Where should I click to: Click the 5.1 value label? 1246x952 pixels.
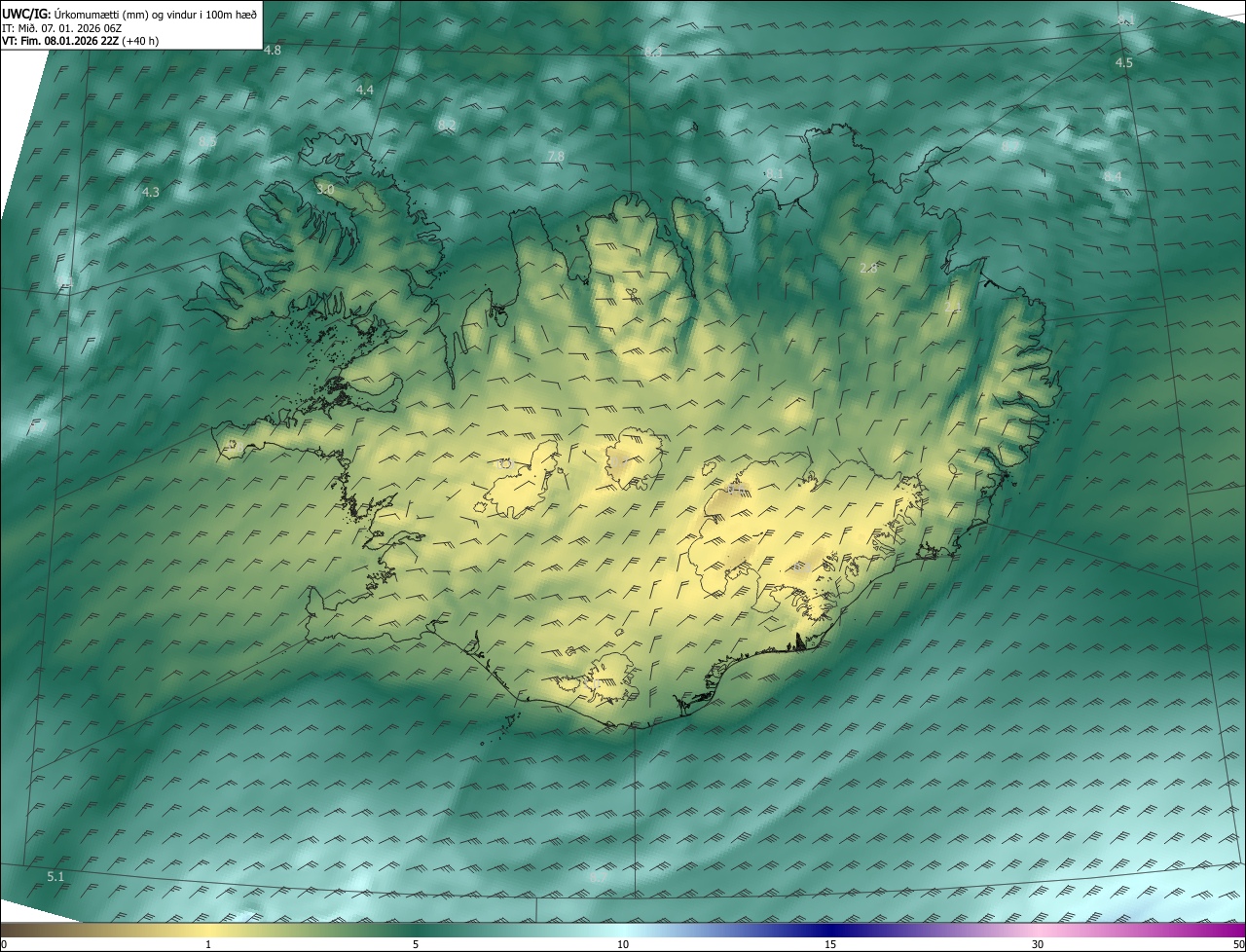click(55, 877)
